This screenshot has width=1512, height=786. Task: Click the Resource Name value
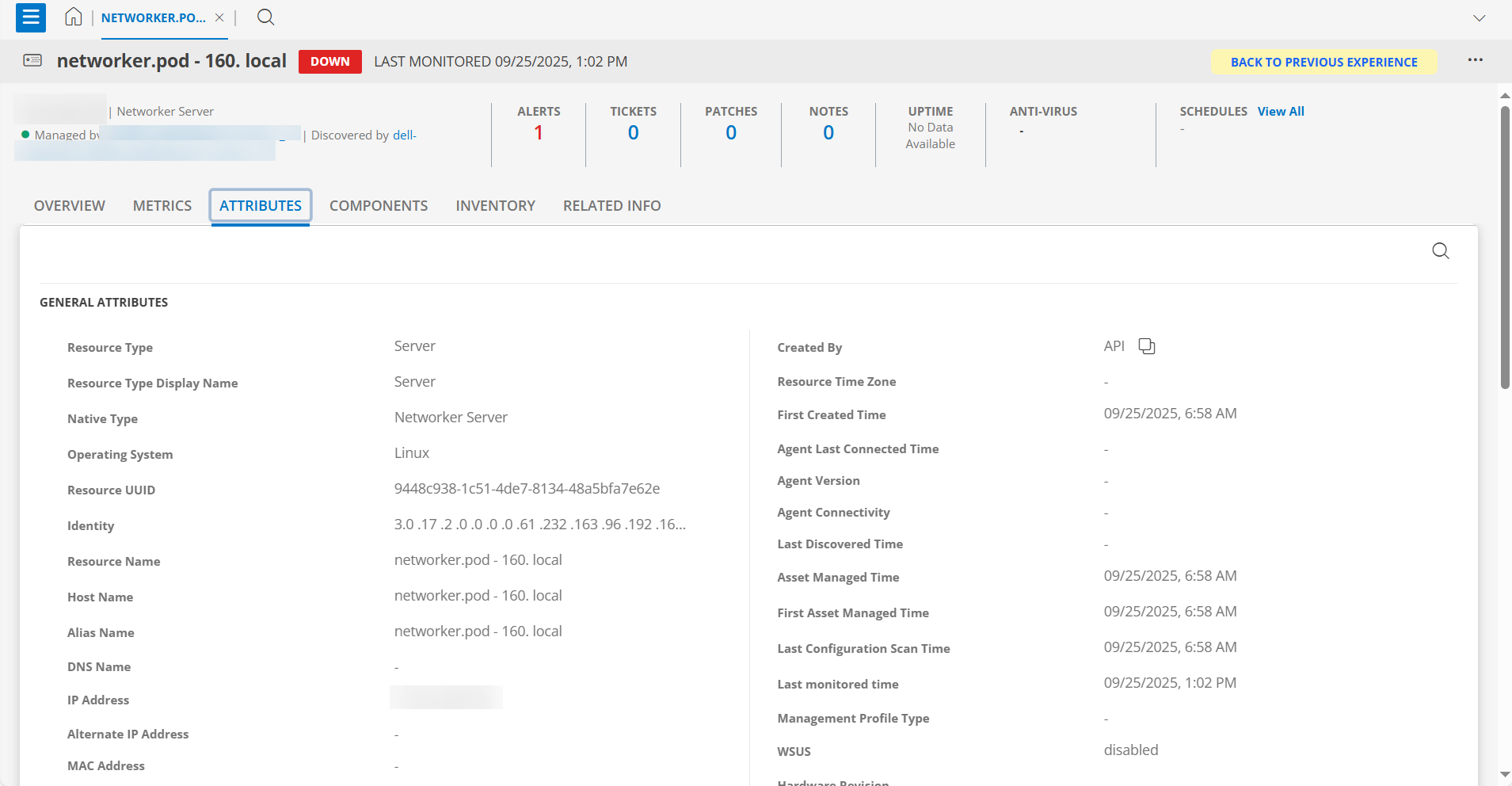[478, 560]
